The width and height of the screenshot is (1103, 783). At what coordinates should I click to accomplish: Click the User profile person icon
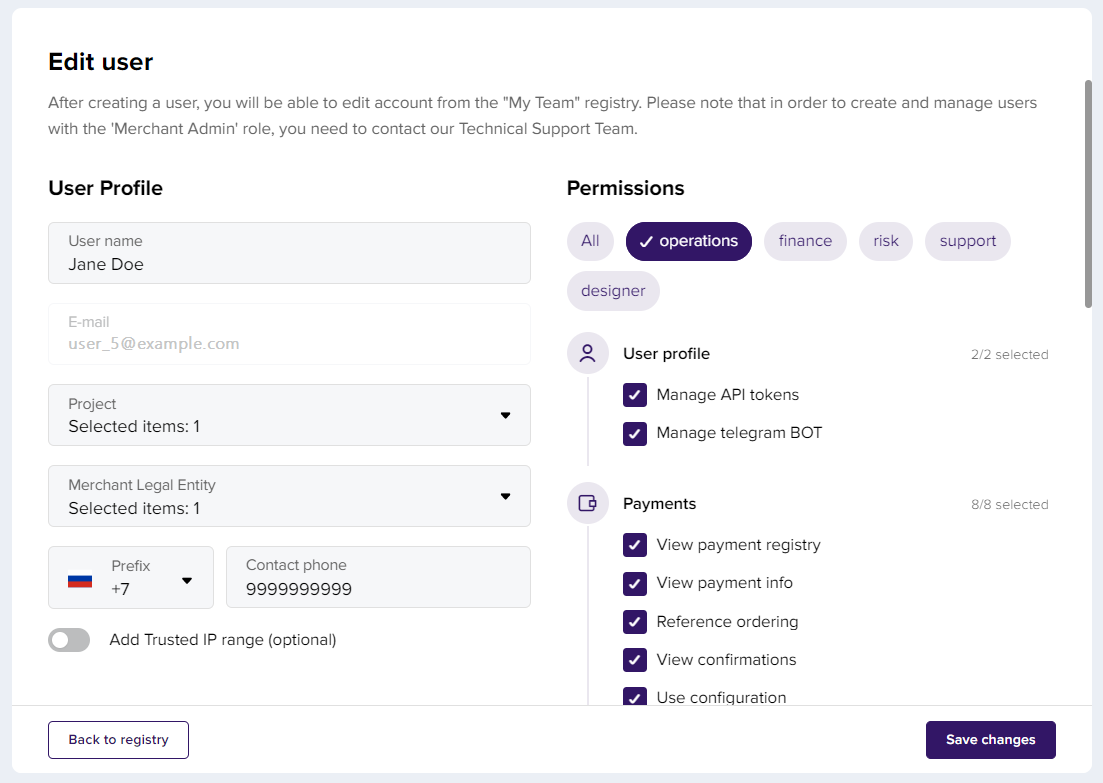(x=587, y=354)
